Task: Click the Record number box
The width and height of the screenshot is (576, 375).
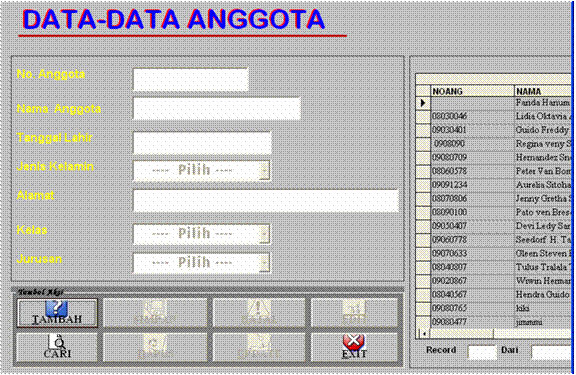Action: [x=482, y=353]
